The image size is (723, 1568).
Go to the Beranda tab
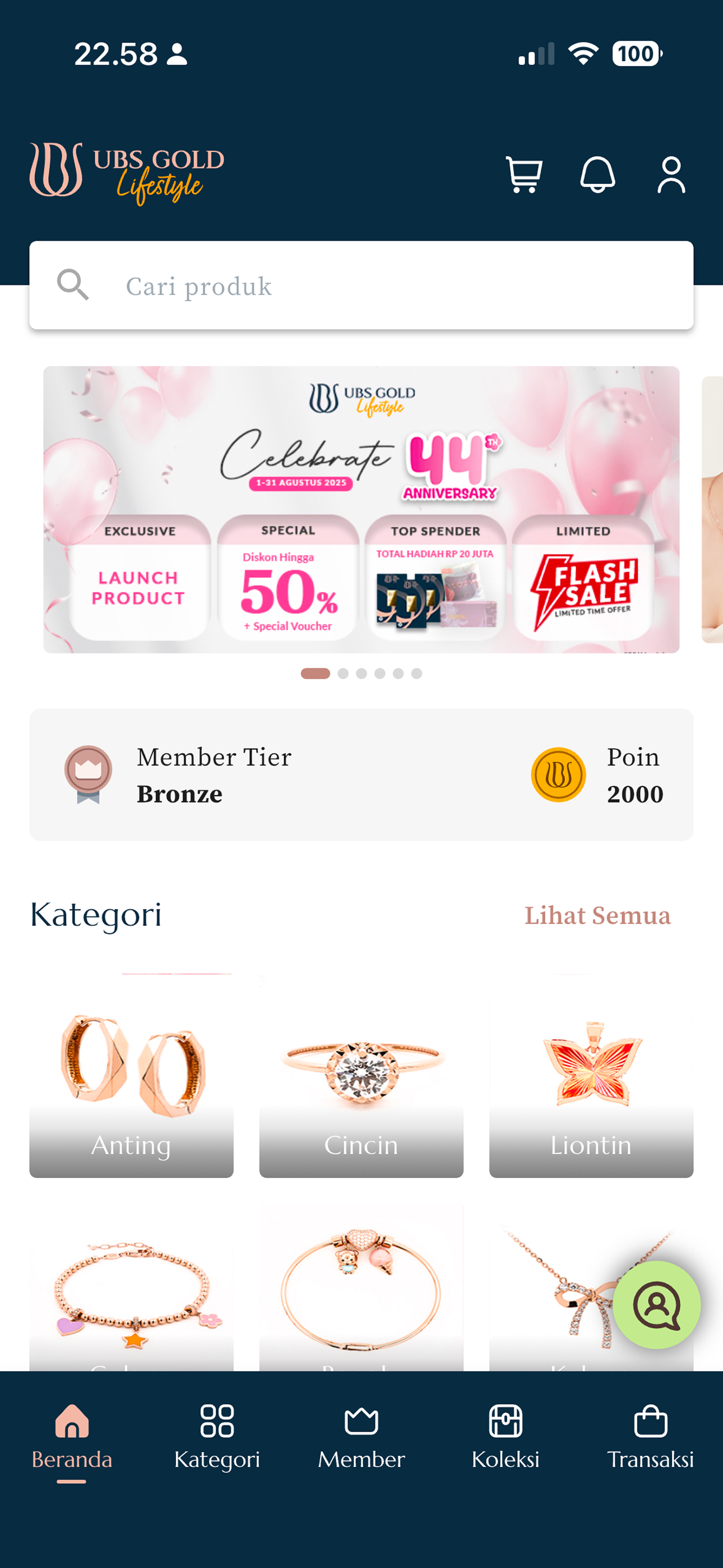click(x=72, y=1440)
